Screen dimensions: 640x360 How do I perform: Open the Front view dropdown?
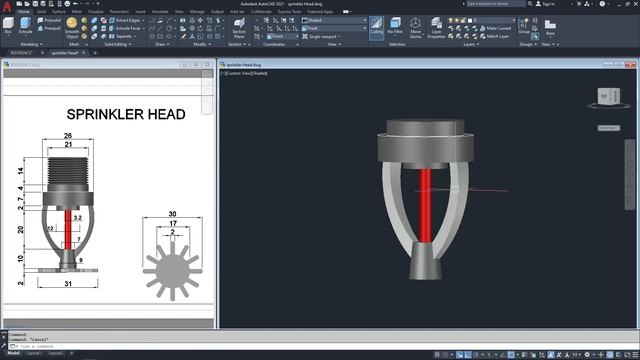click(334, 28)
